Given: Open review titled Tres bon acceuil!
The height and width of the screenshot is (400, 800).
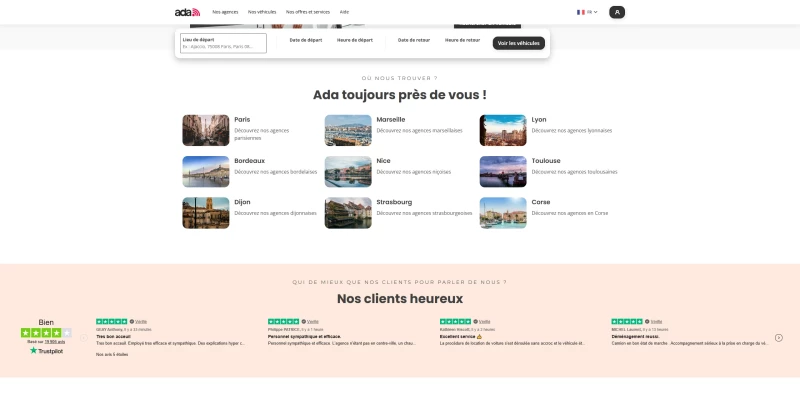Looking at the screenshot, I should click(x=113, y=337).
